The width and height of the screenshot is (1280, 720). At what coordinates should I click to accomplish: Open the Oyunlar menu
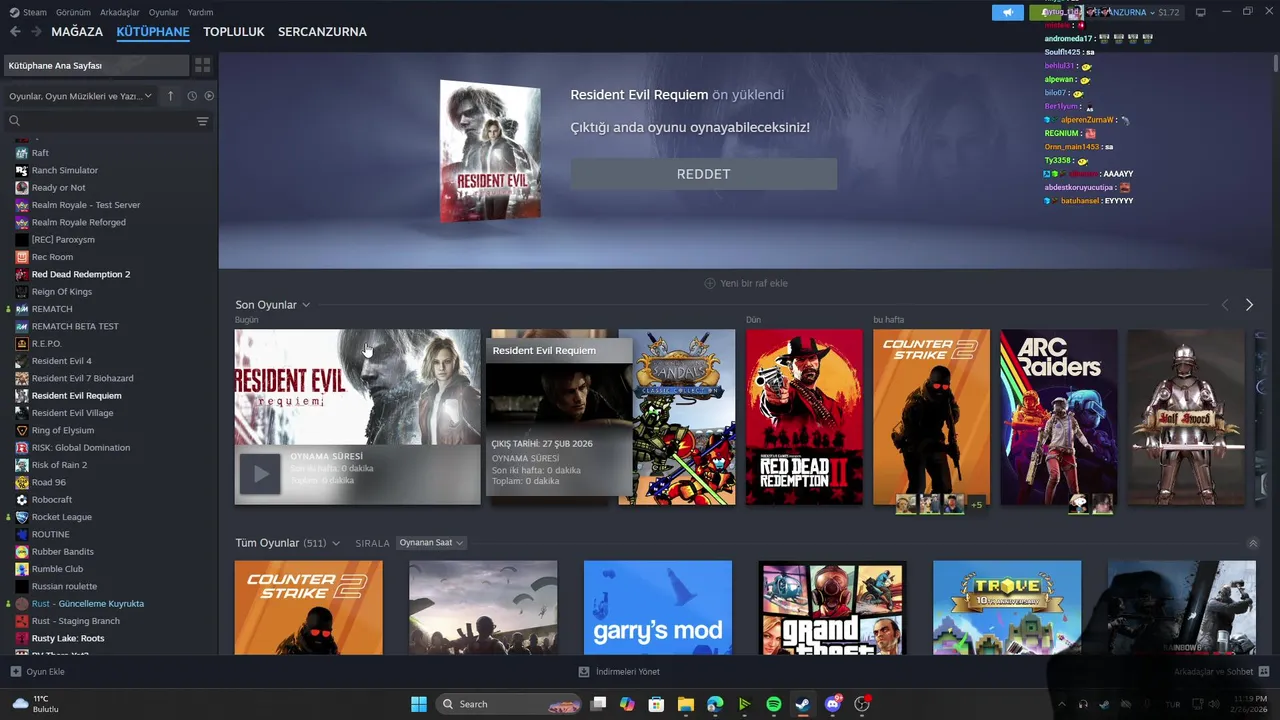point(164,12)
